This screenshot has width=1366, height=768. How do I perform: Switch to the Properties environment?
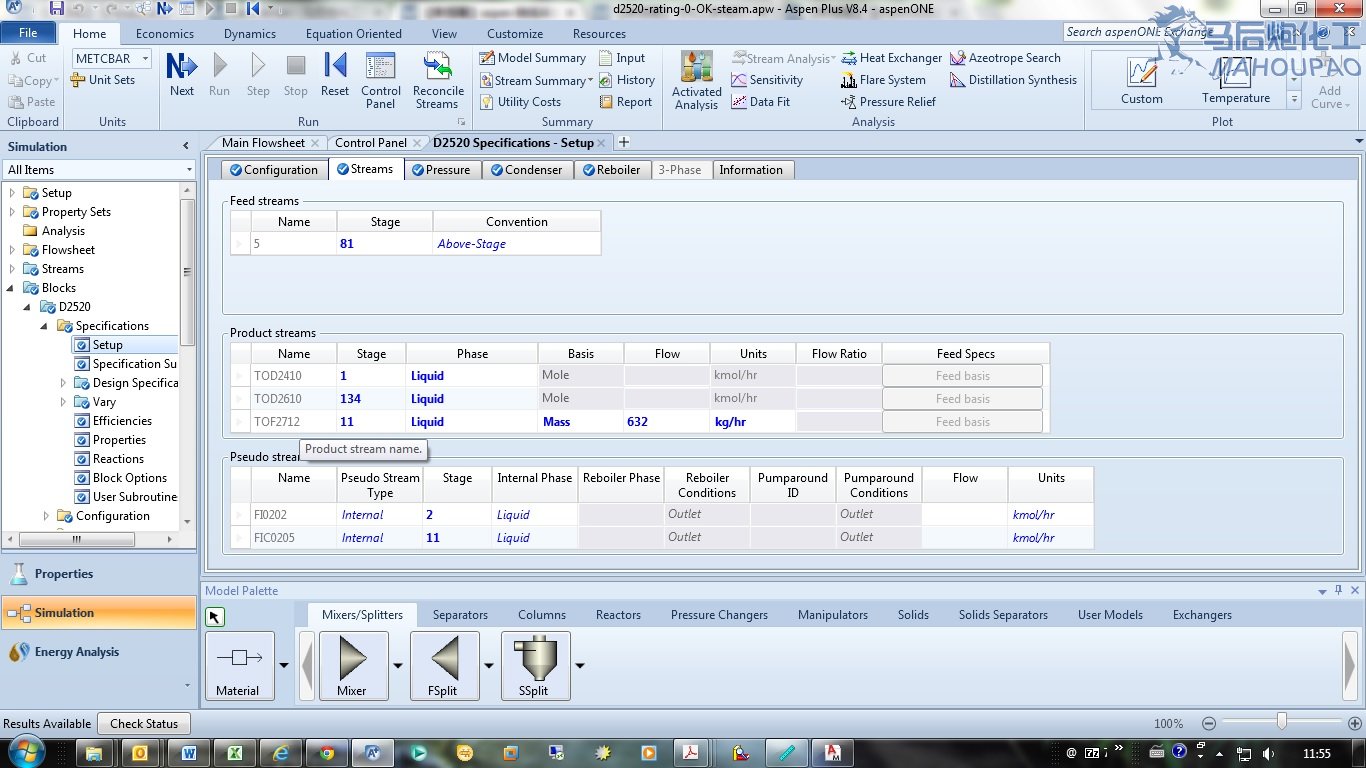click(99, 574)
